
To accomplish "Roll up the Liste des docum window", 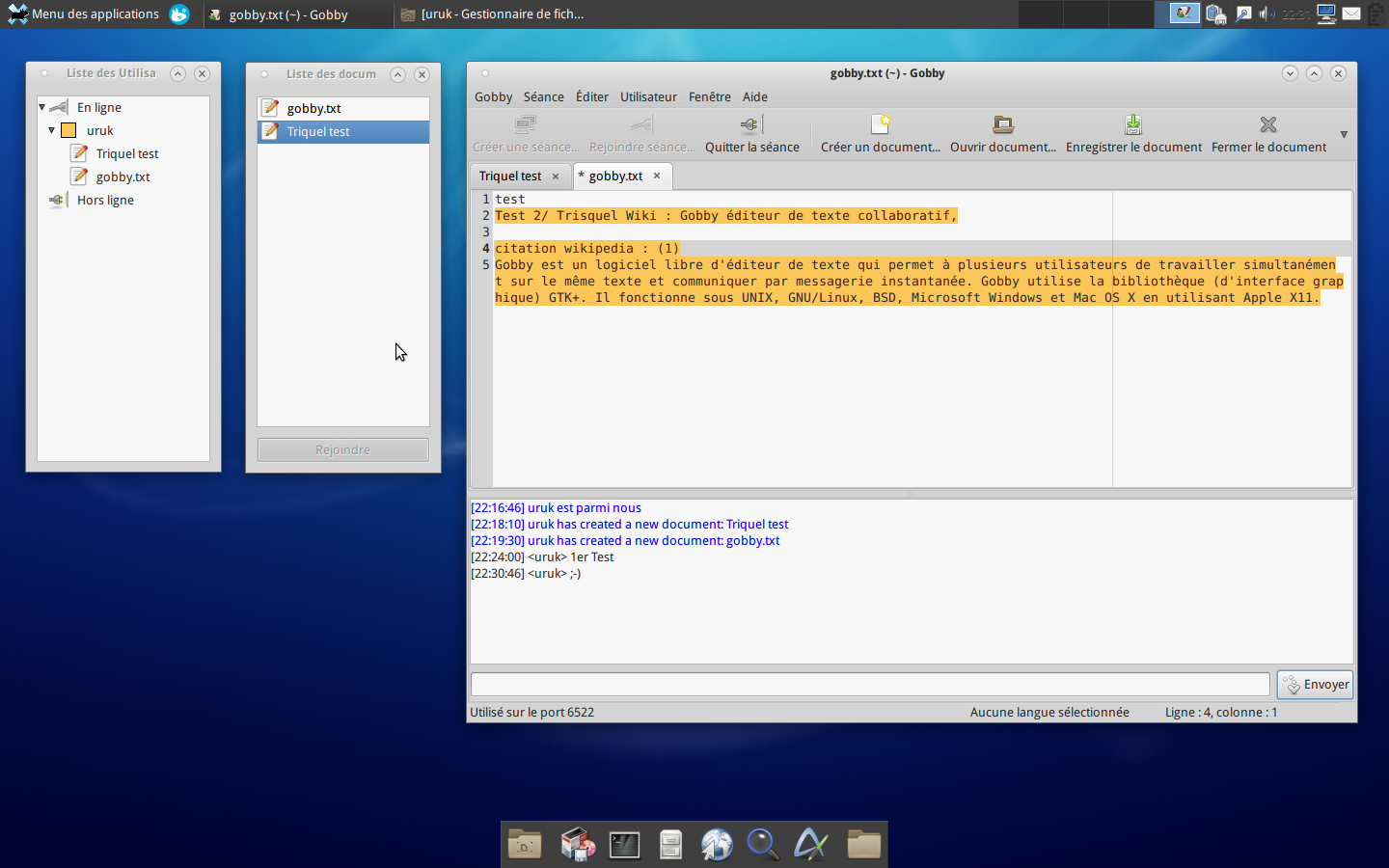I will tap(397, 74).
